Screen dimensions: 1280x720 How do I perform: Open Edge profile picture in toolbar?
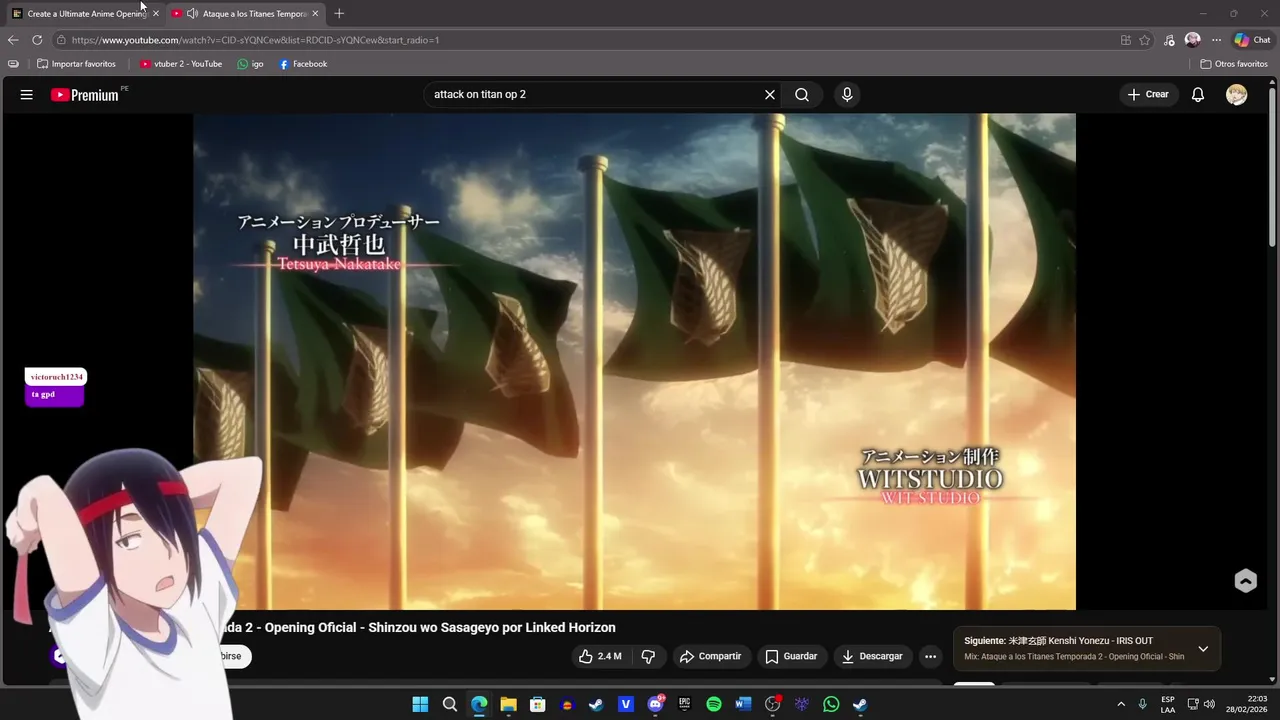[x=1192, y=40]
